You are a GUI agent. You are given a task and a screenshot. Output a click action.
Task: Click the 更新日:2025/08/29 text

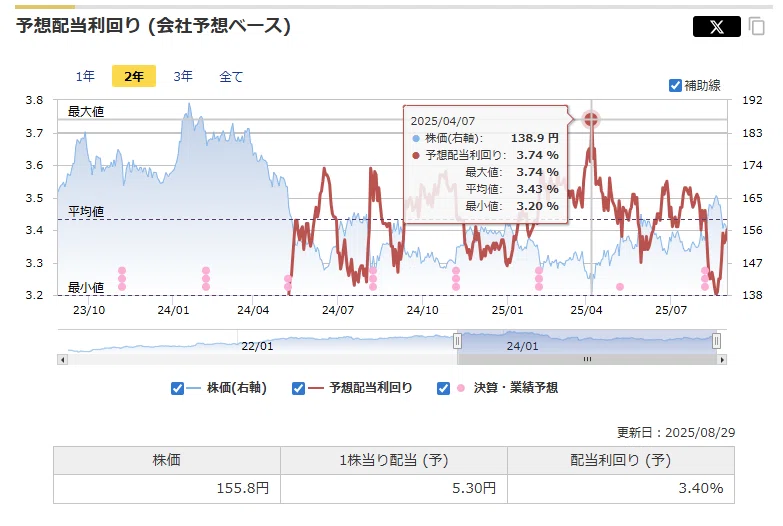pyautogui.click(x=676, y=433)
